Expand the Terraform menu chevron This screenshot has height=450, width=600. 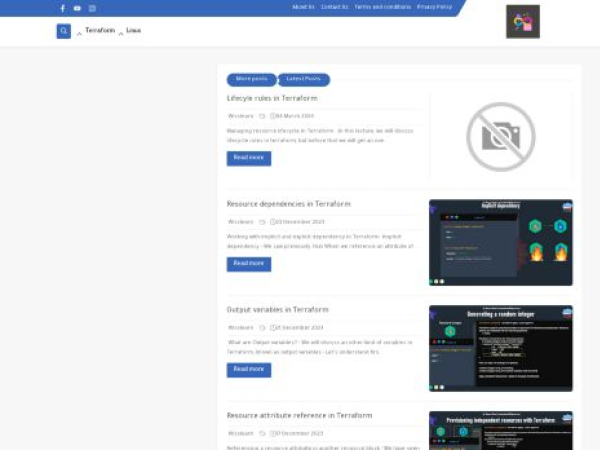click(x=79, y=34)
